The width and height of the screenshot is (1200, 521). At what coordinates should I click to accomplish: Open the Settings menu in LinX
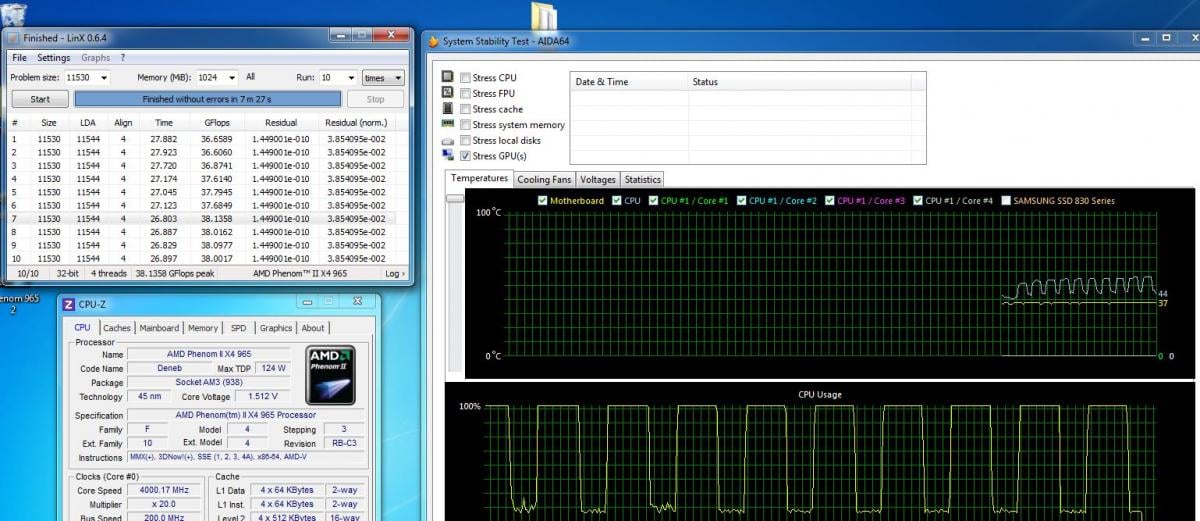point(54,58)
